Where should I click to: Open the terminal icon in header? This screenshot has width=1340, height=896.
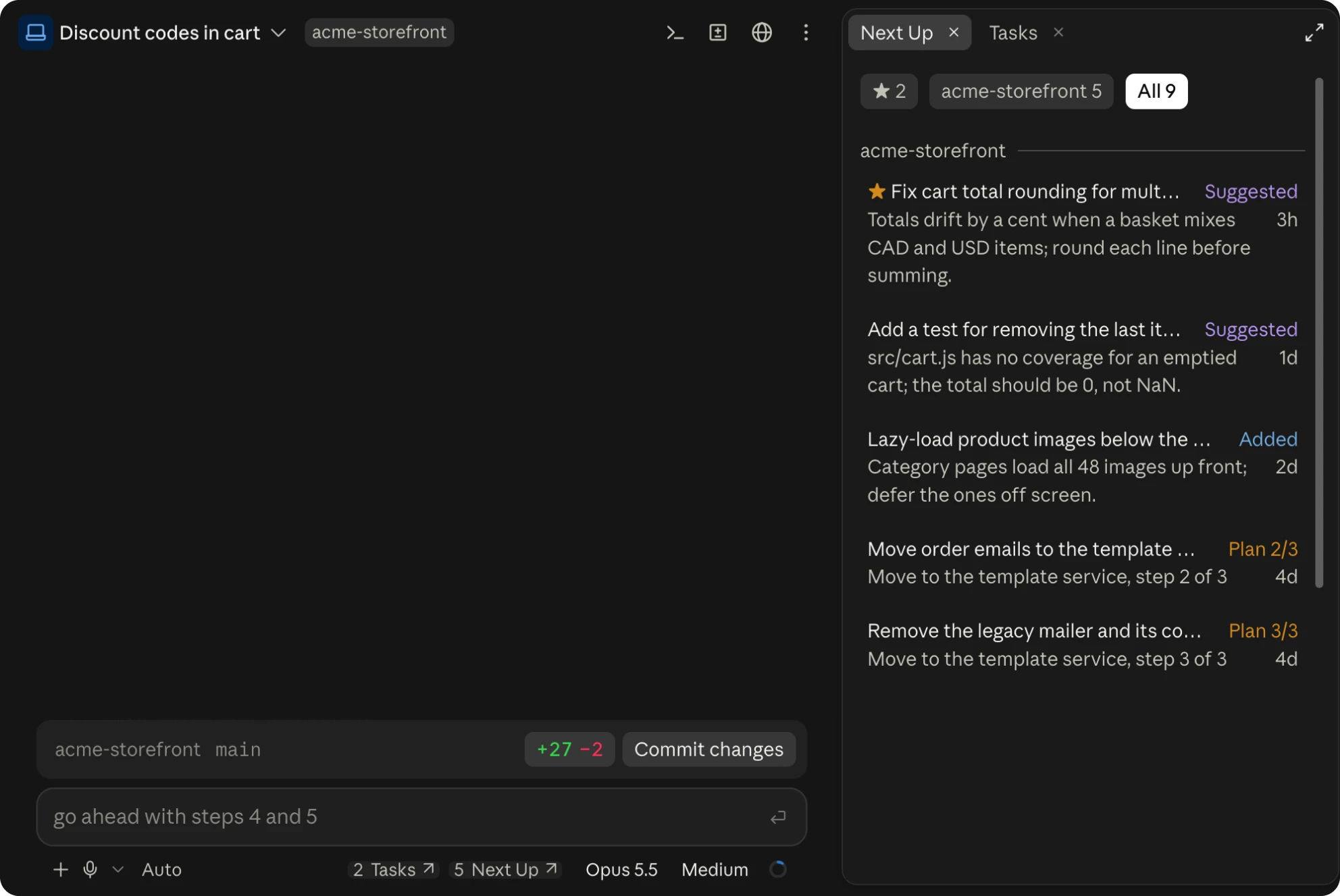coord(675,32)
